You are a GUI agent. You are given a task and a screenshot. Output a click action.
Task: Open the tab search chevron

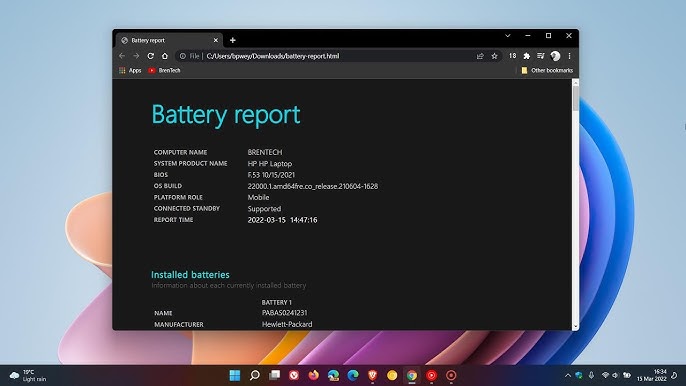coord(508,35)
